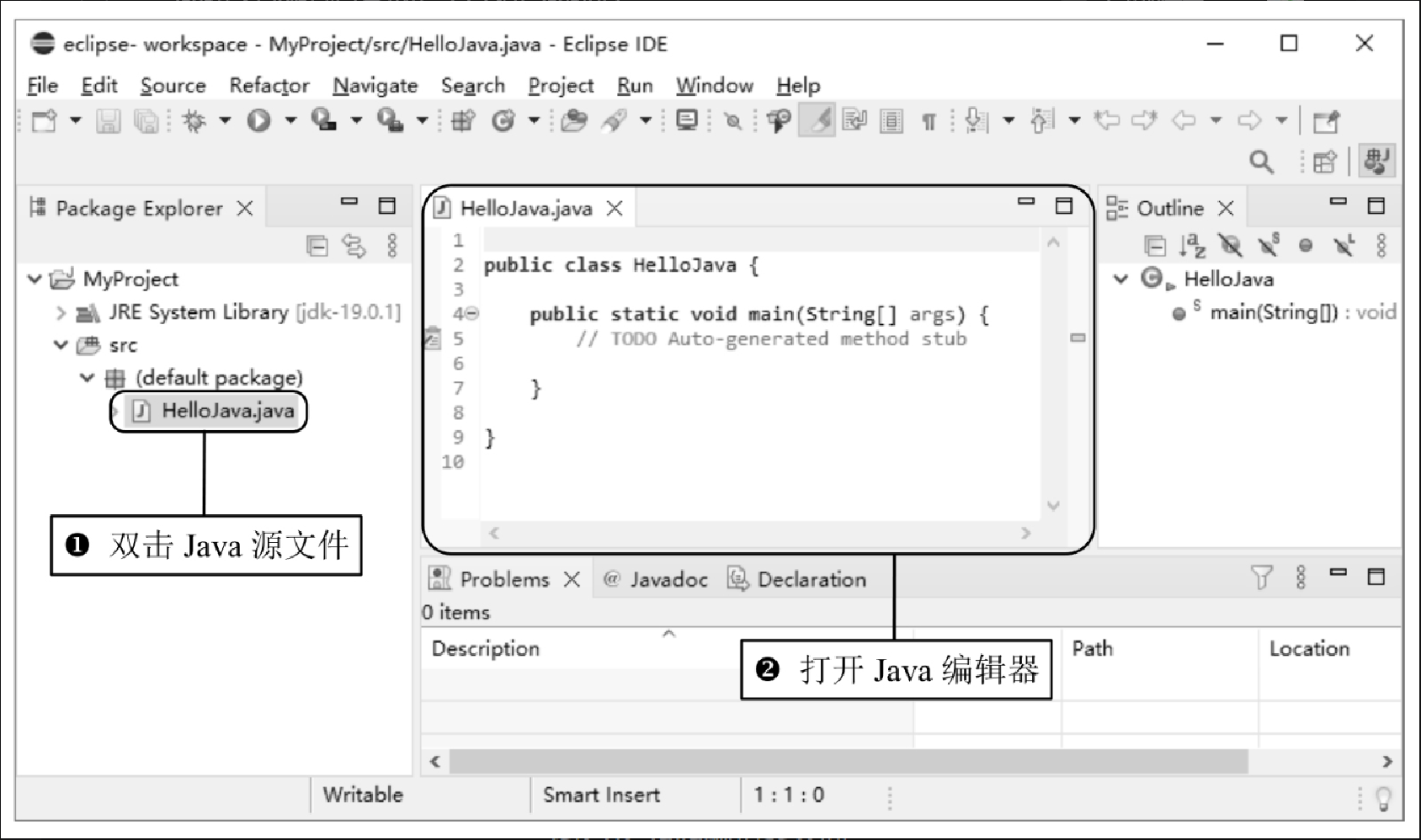Image resolution: width=1421 pixels, height=840 pixels.
Task: Minimize the Outline view
Action: pyautogui.click(x=1339, y=202)
